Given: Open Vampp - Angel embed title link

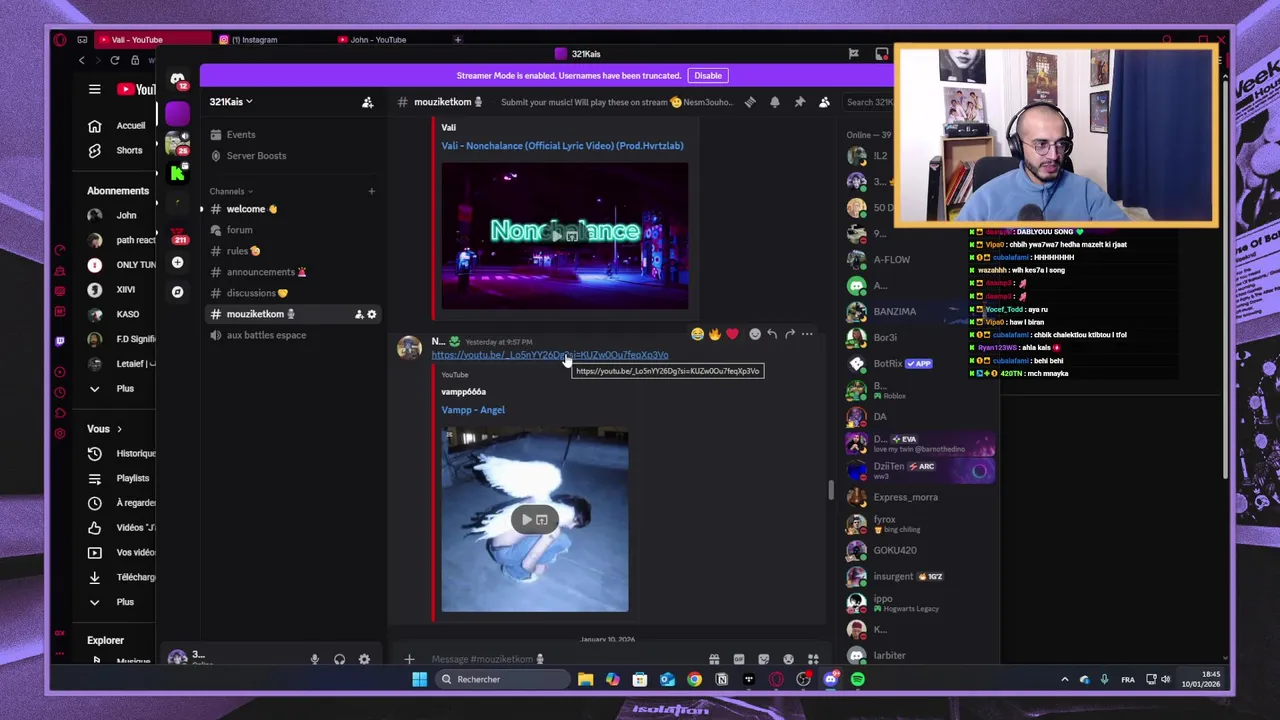Looking at the screenshot, I should pyautogui.click(x=473, y=410).
